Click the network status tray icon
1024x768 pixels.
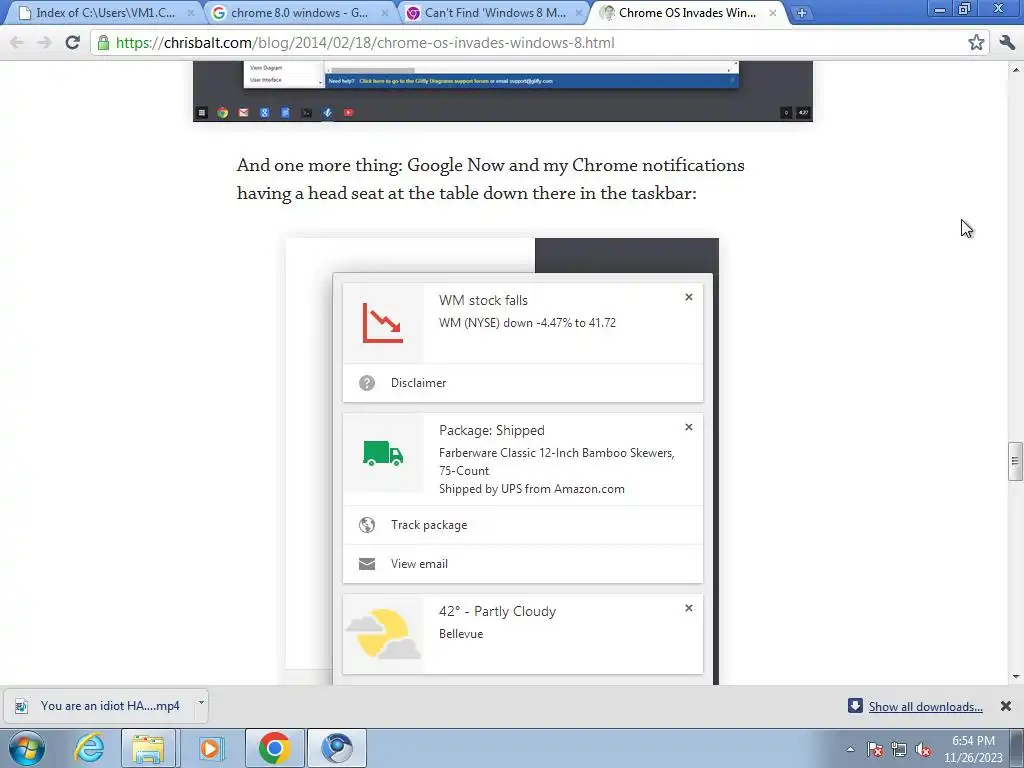tap(899, 750)
